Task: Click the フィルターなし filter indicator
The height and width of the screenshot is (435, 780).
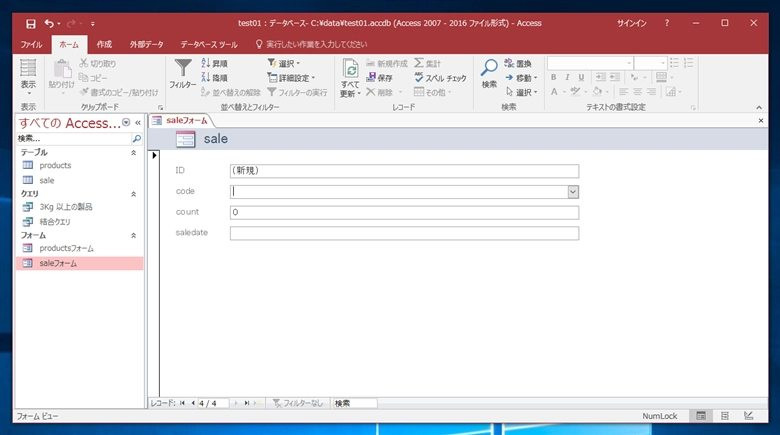Action: pos(297,403)
